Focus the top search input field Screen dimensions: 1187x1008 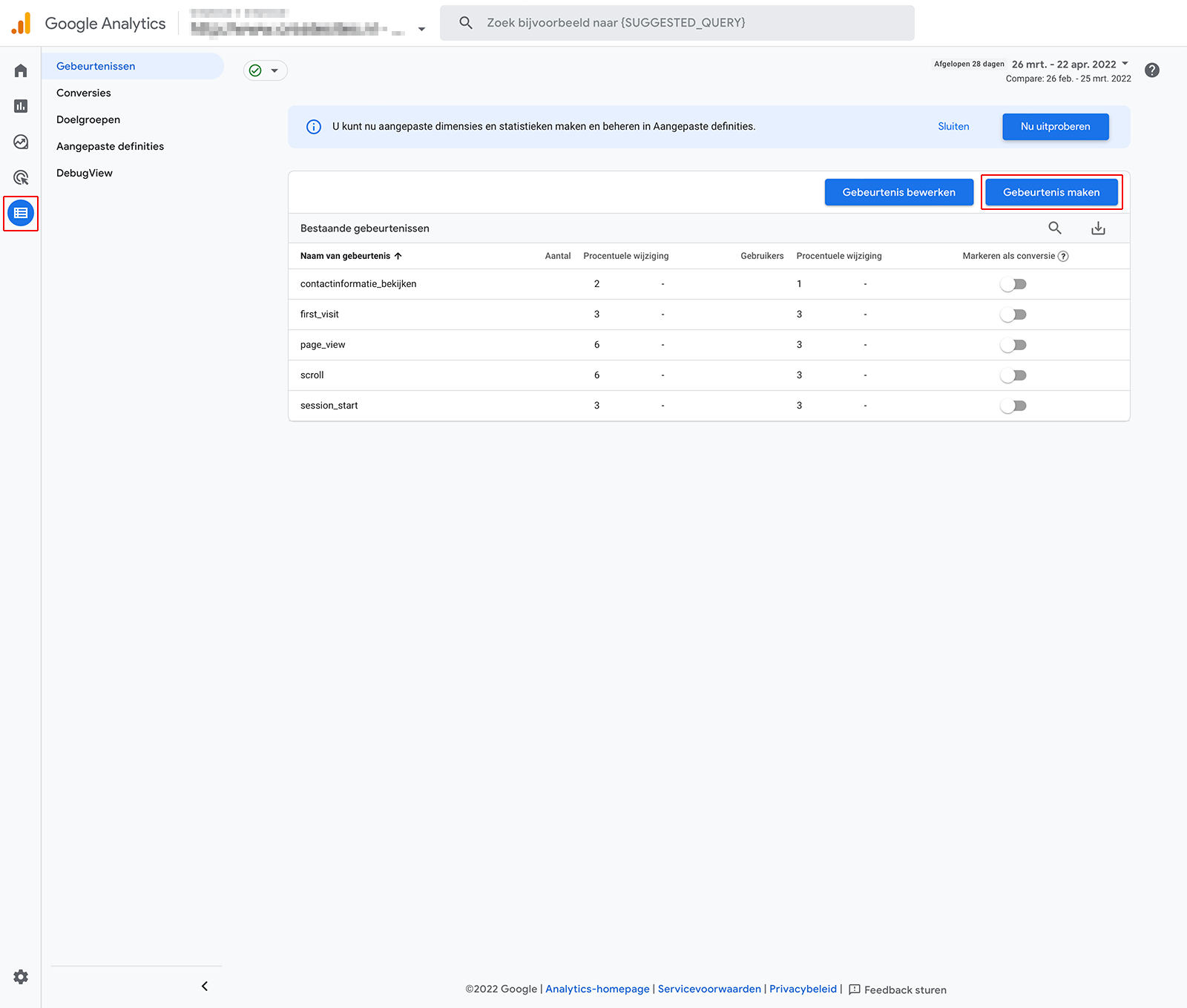point(677,23)
